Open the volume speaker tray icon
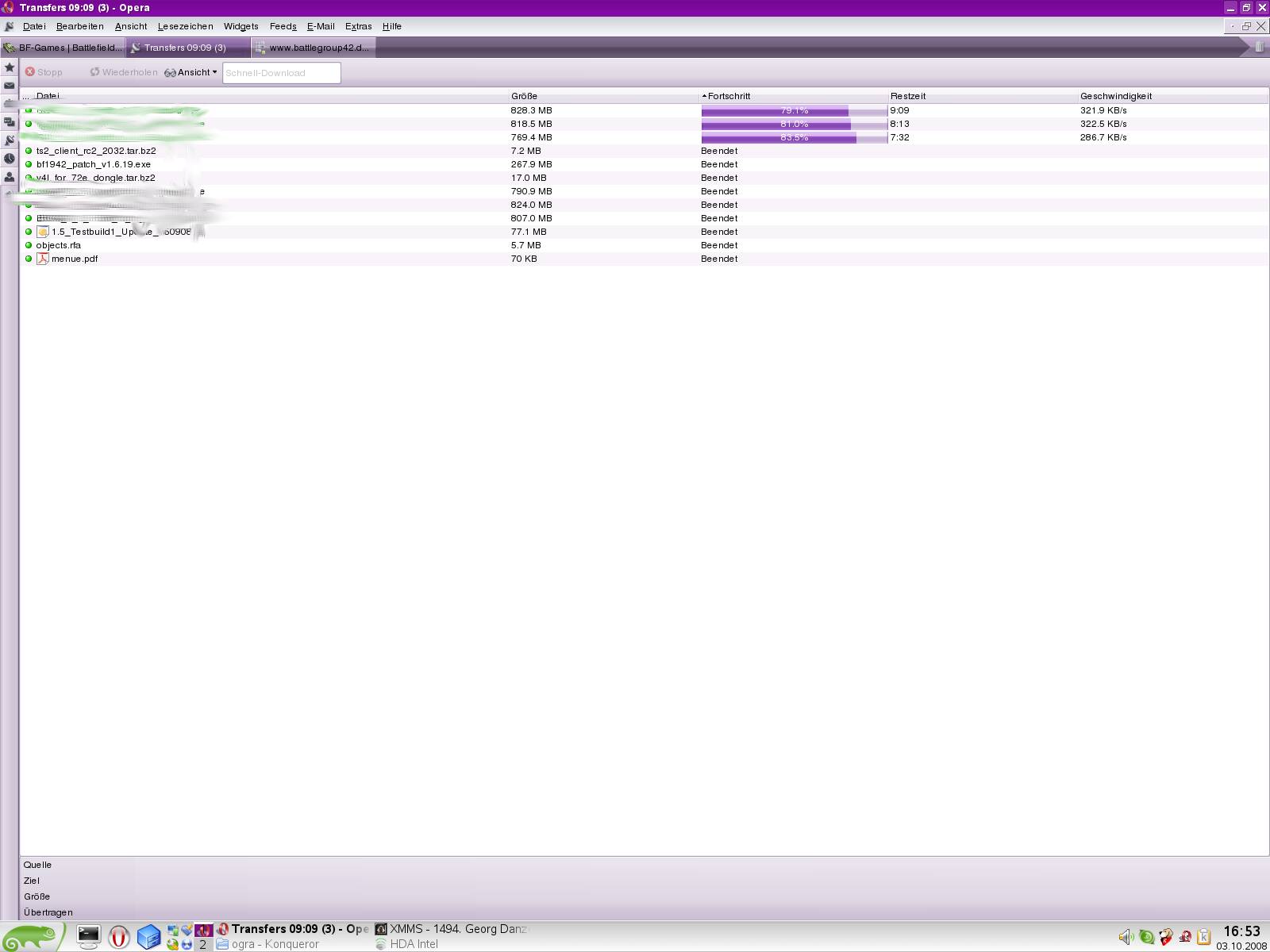1270x952 pixels. coord(1126,937)
